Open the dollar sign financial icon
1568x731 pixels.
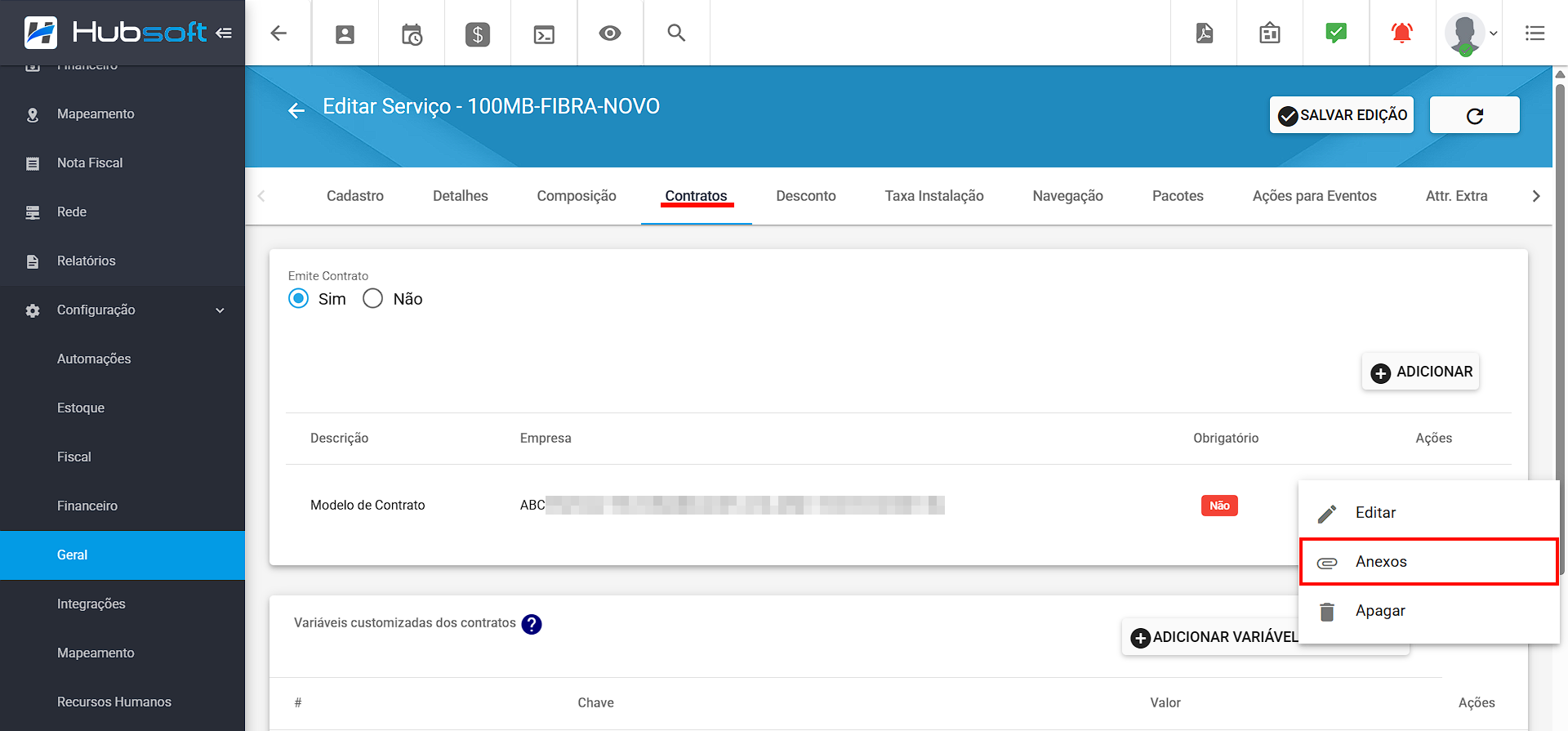(478, 34)
